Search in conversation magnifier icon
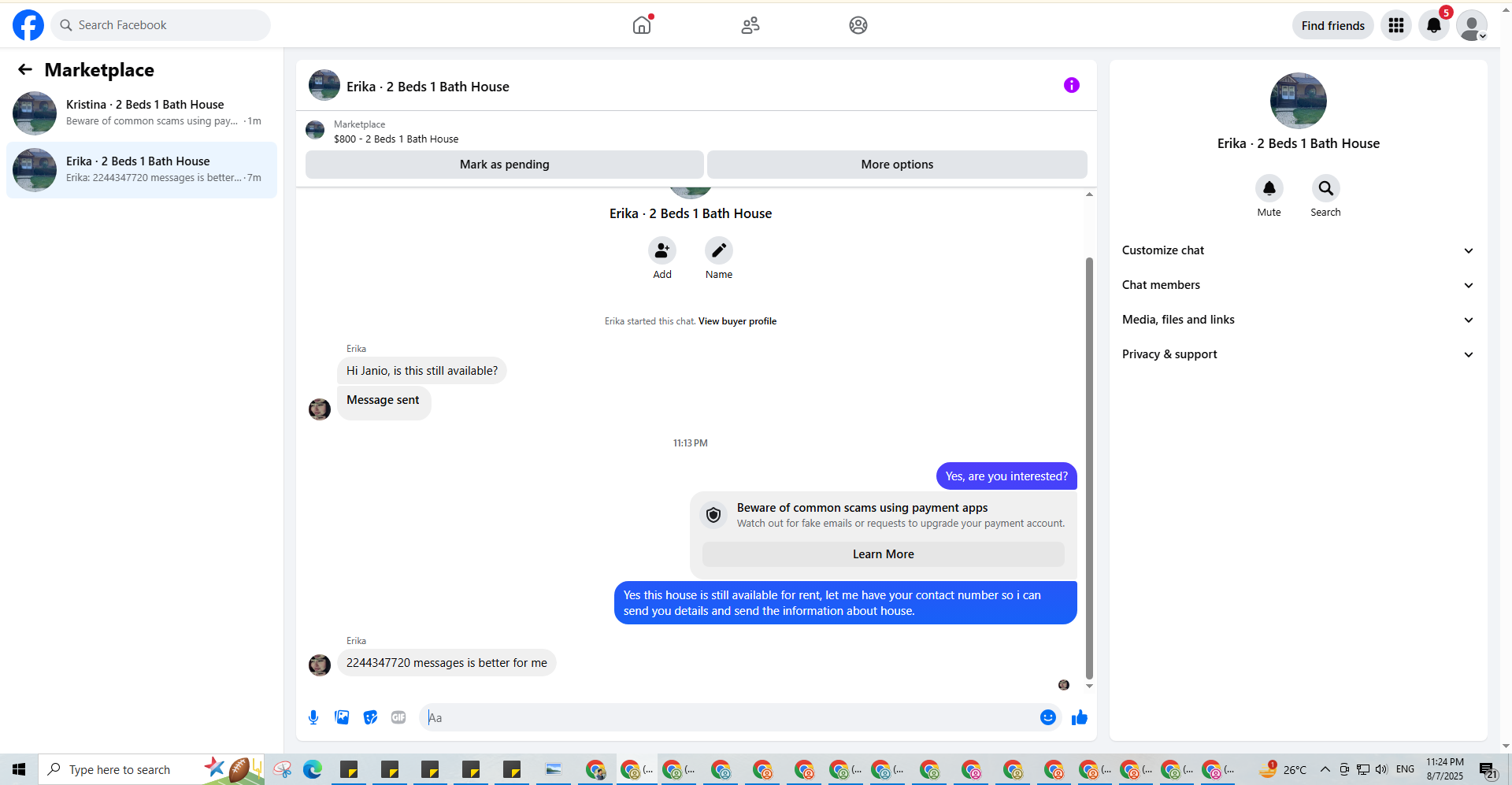Viewport: 1512px width, 785px height. 1326,188
